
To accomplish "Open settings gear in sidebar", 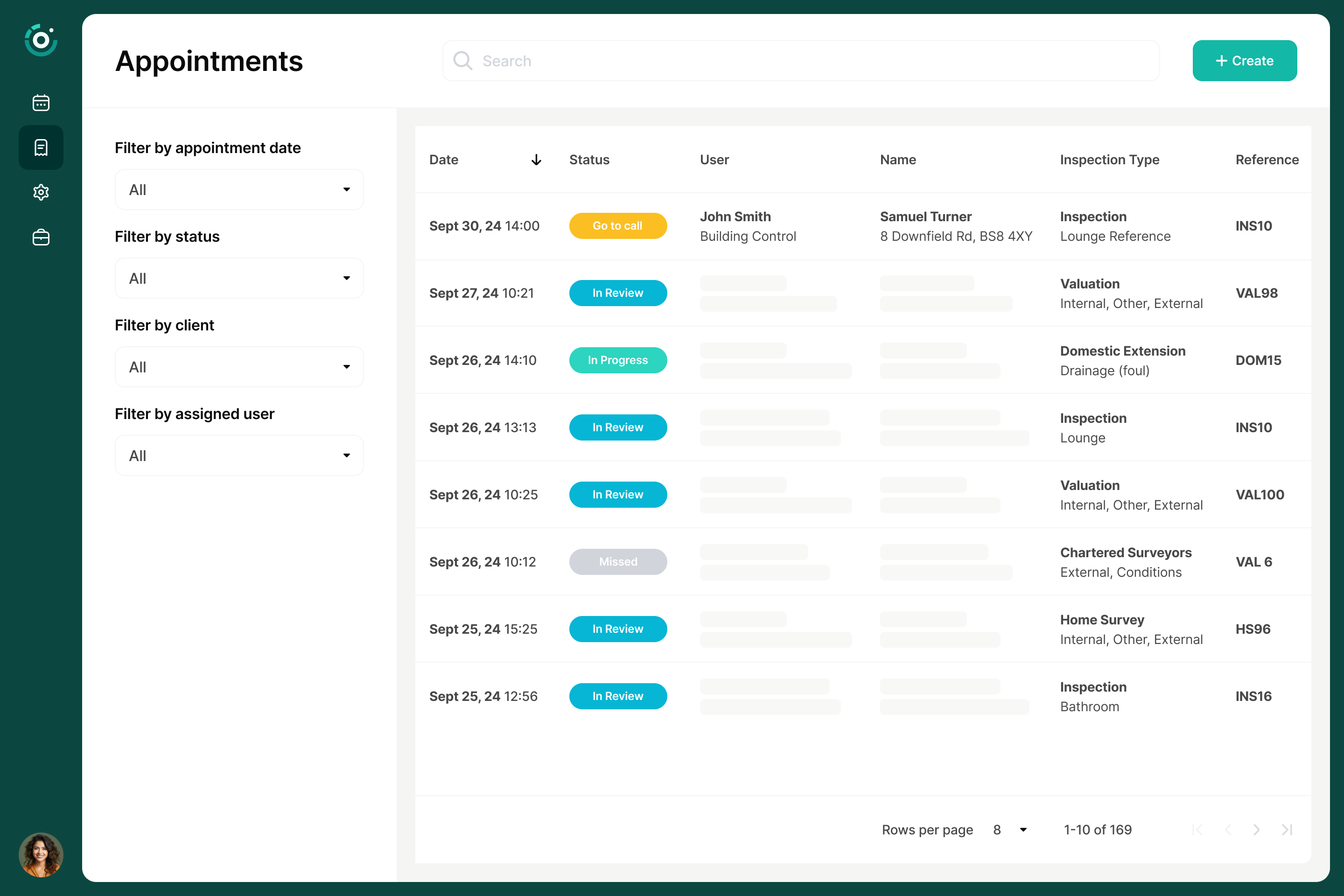I will pyautogui.click(x=41, y=192).
